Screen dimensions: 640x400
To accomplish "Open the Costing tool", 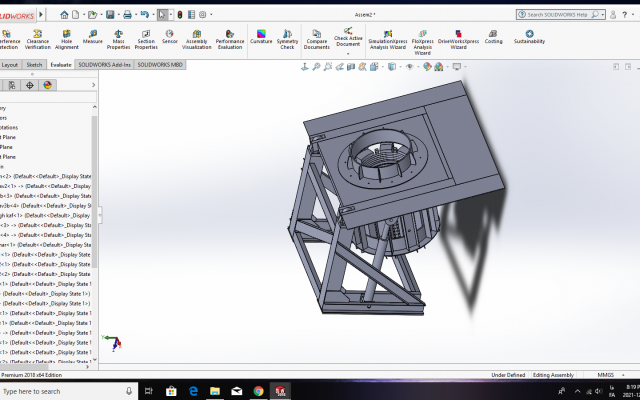I will pos(493,37).
